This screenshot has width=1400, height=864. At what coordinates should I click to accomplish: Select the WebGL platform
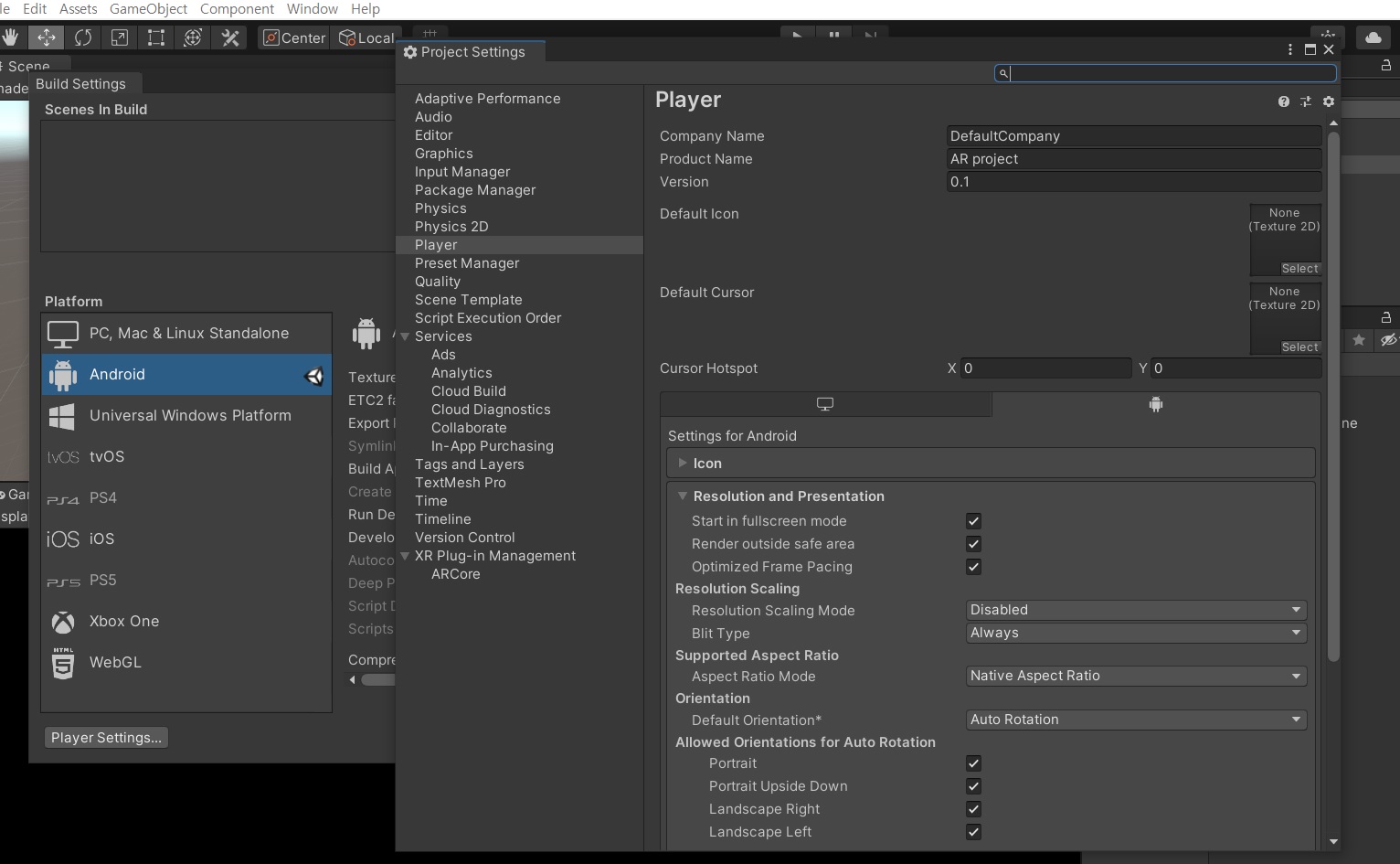coord(186,663)
